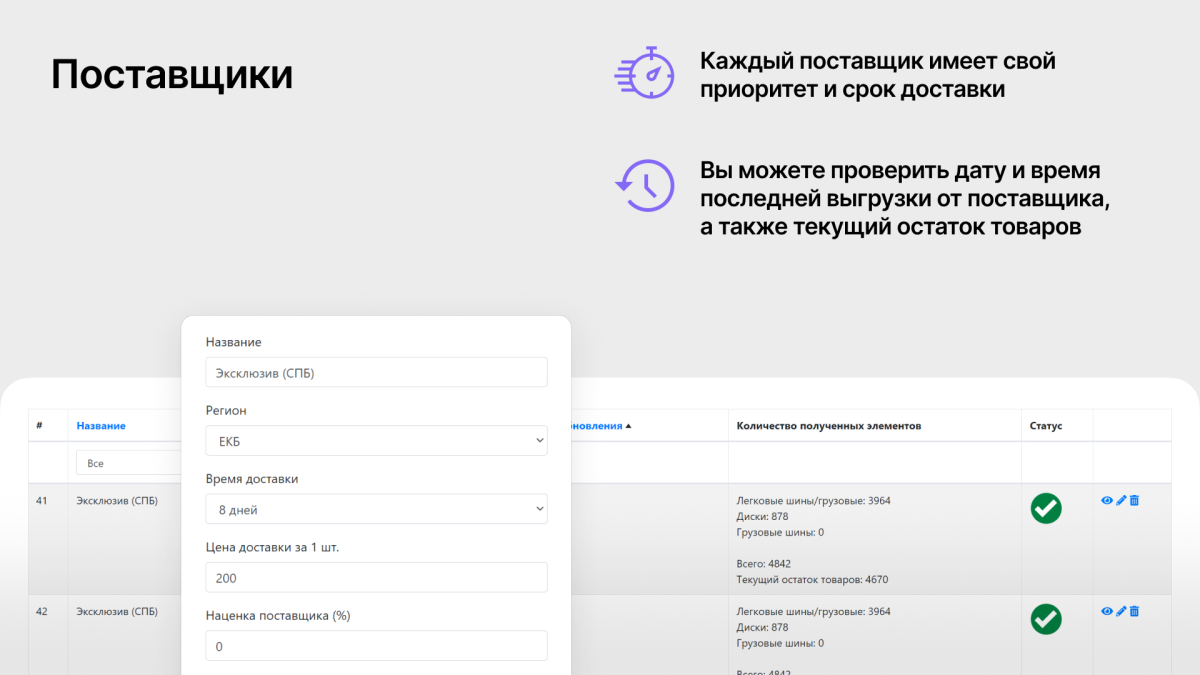Click the Статус column header
This screenshot has width=1200, height=675.
click(x=1046, y=426)
